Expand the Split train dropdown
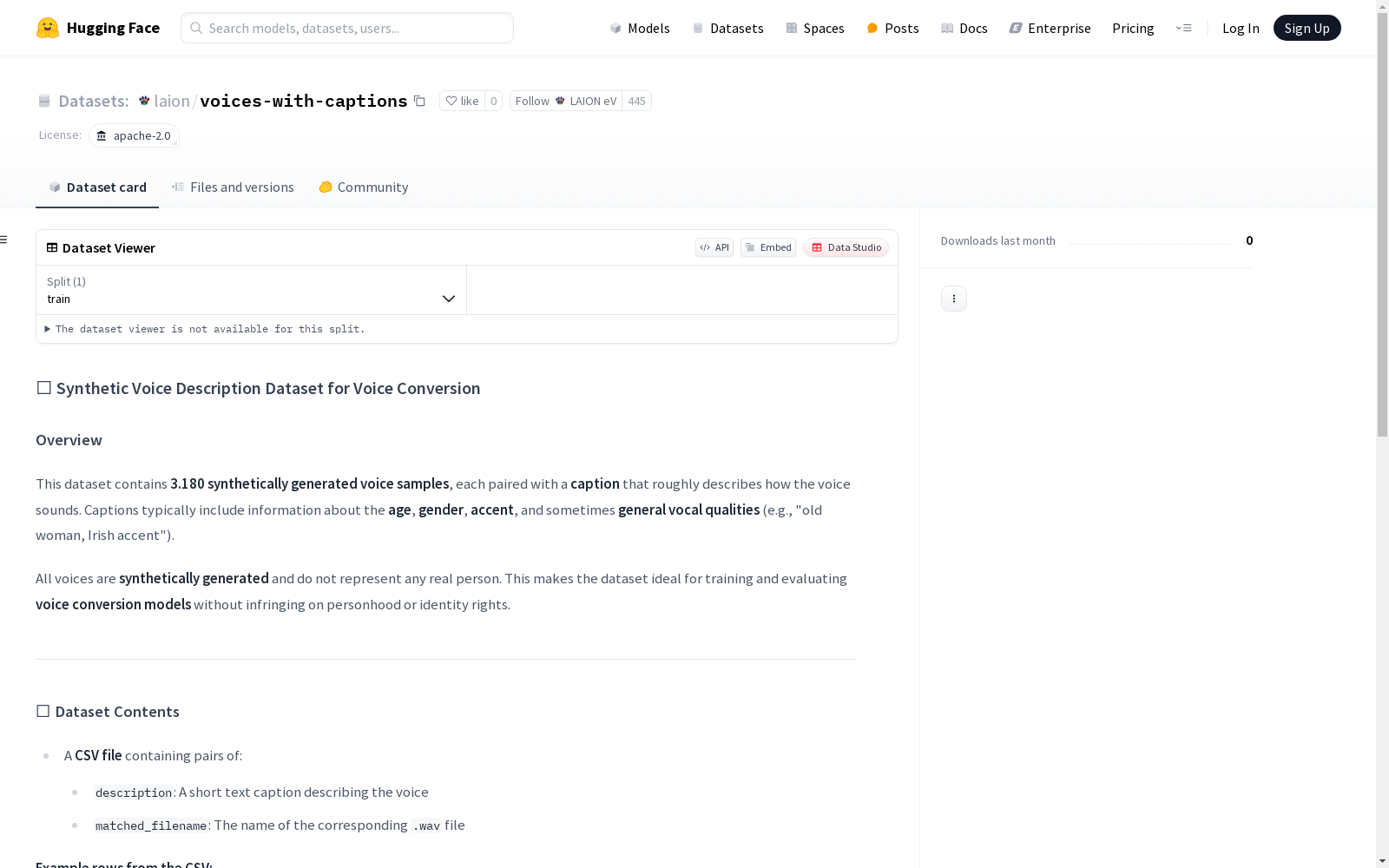This screenshot has width=1389, height=868. [252, 290]
